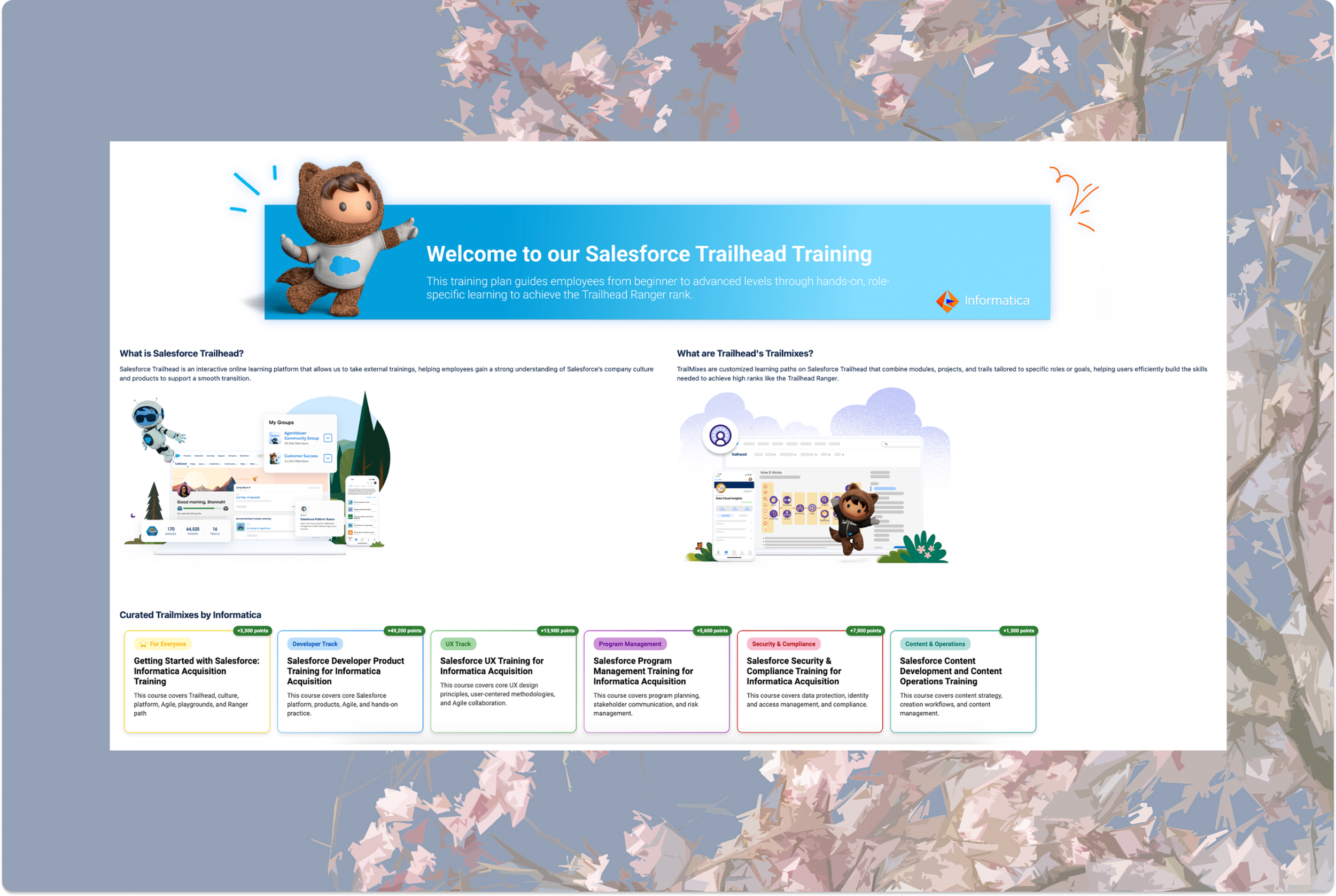This screenshot has height=896, width=1336.
Task: Click the user profile circle icon in Trailmixes illustration
Action: 720,436
